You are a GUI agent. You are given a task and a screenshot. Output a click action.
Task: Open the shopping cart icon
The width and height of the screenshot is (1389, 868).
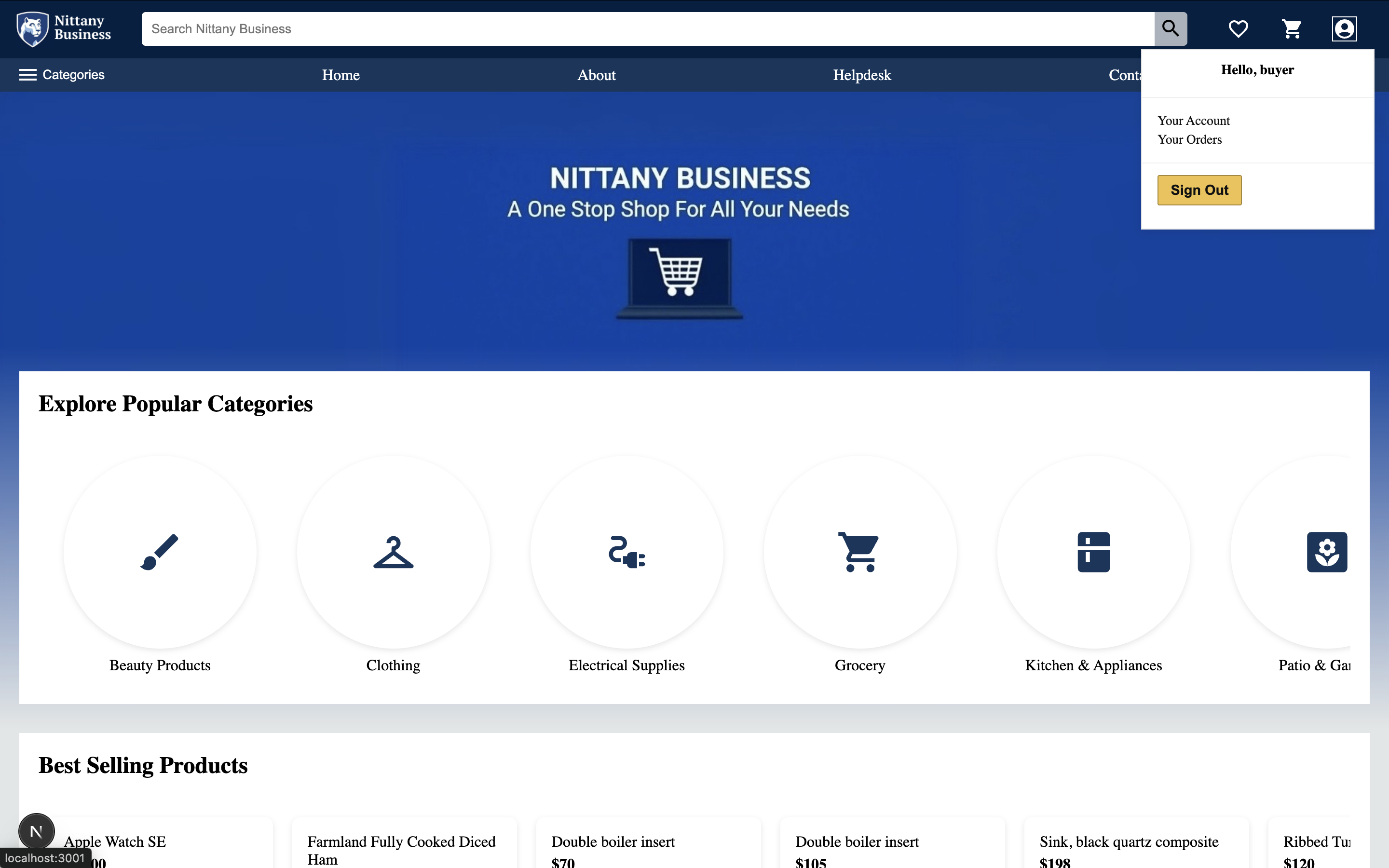1292,29
